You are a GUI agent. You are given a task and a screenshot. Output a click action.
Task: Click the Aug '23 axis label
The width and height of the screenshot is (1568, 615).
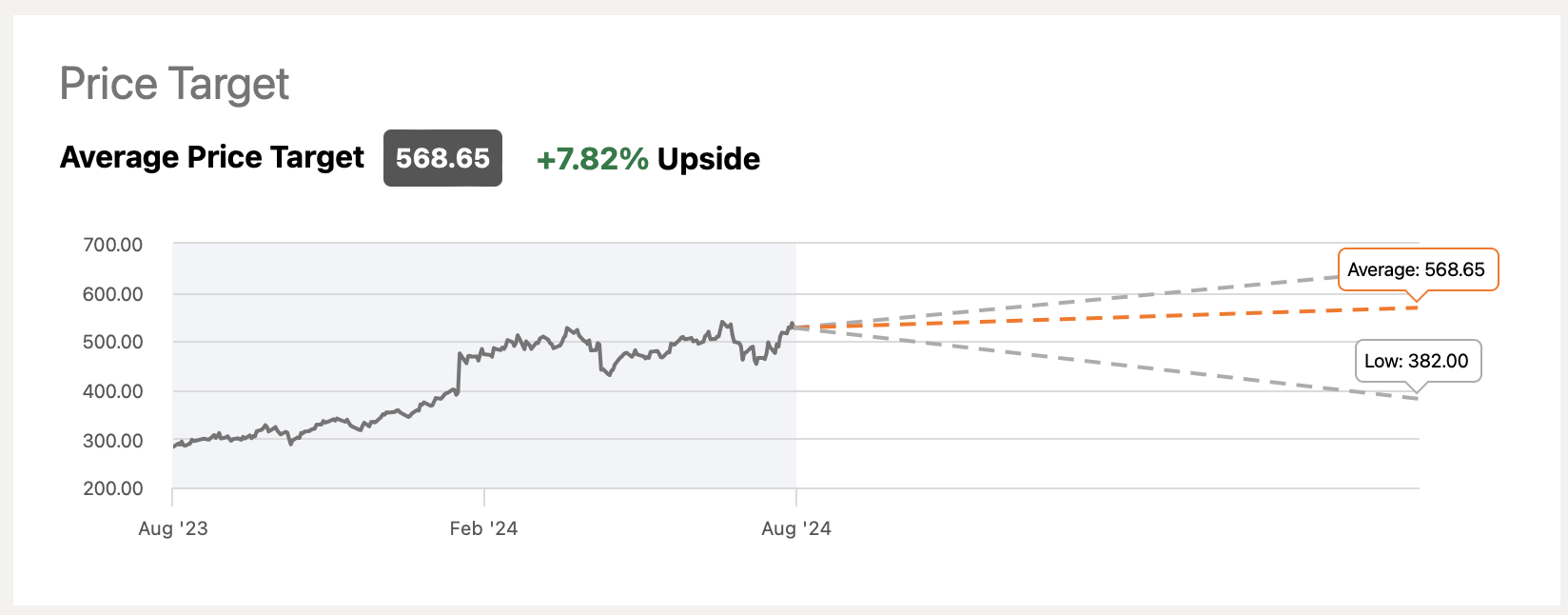point(173,529)
